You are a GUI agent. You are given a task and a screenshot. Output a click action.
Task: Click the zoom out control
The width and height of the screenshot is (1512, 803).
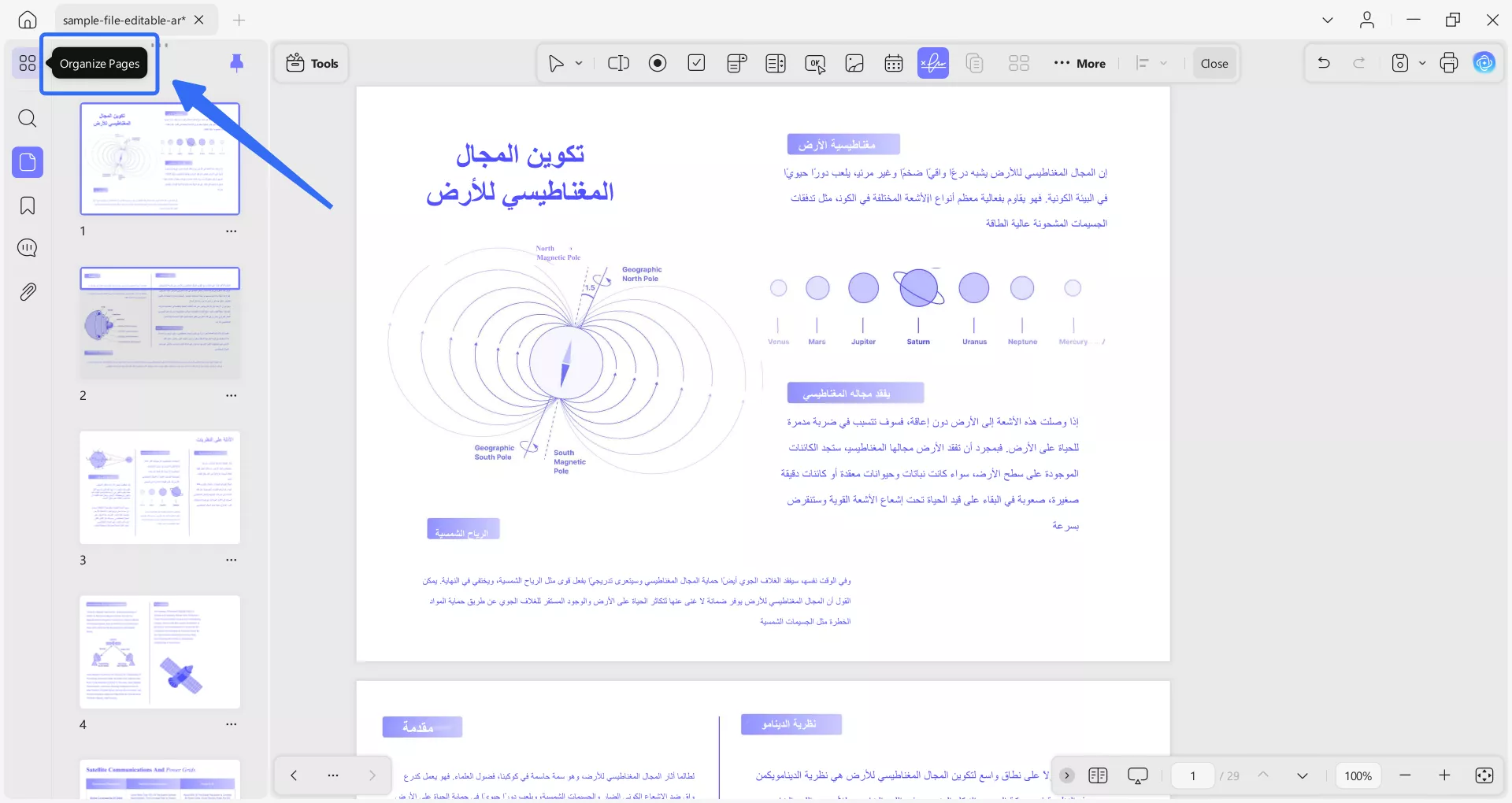(x=1405, y=775)
